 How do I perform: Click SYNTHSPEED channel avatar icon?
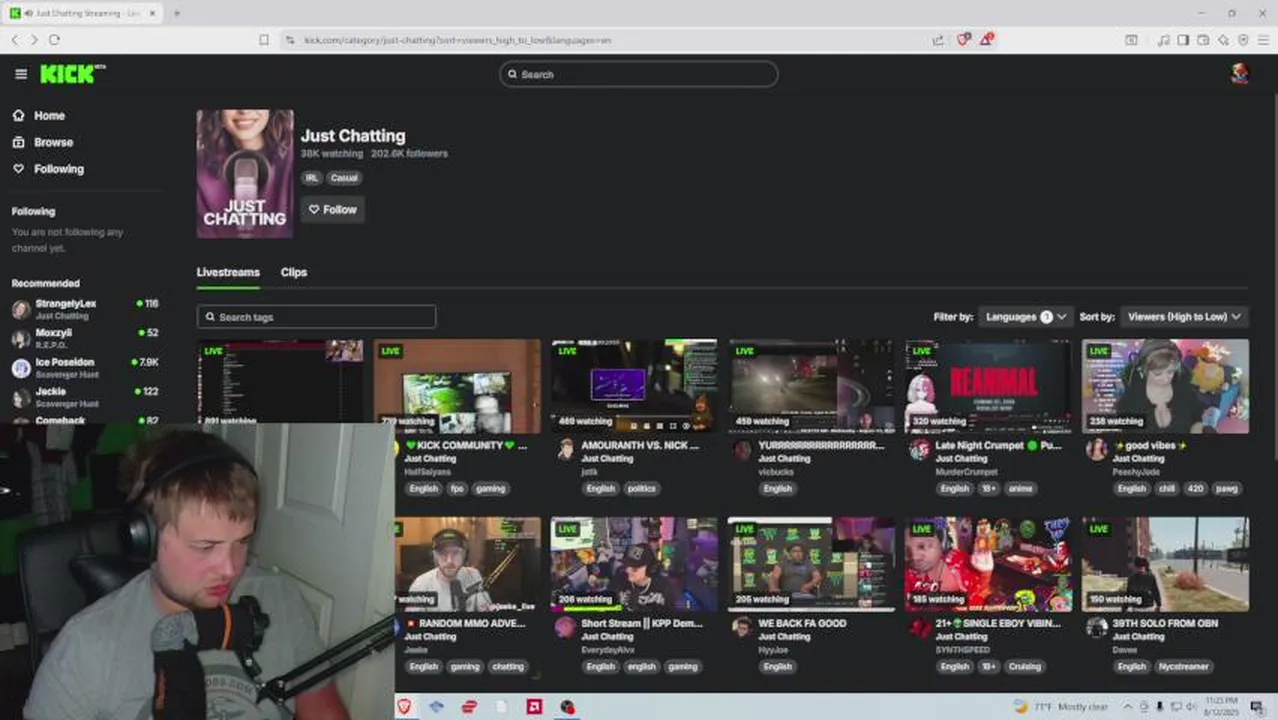[x=920, y=628]
